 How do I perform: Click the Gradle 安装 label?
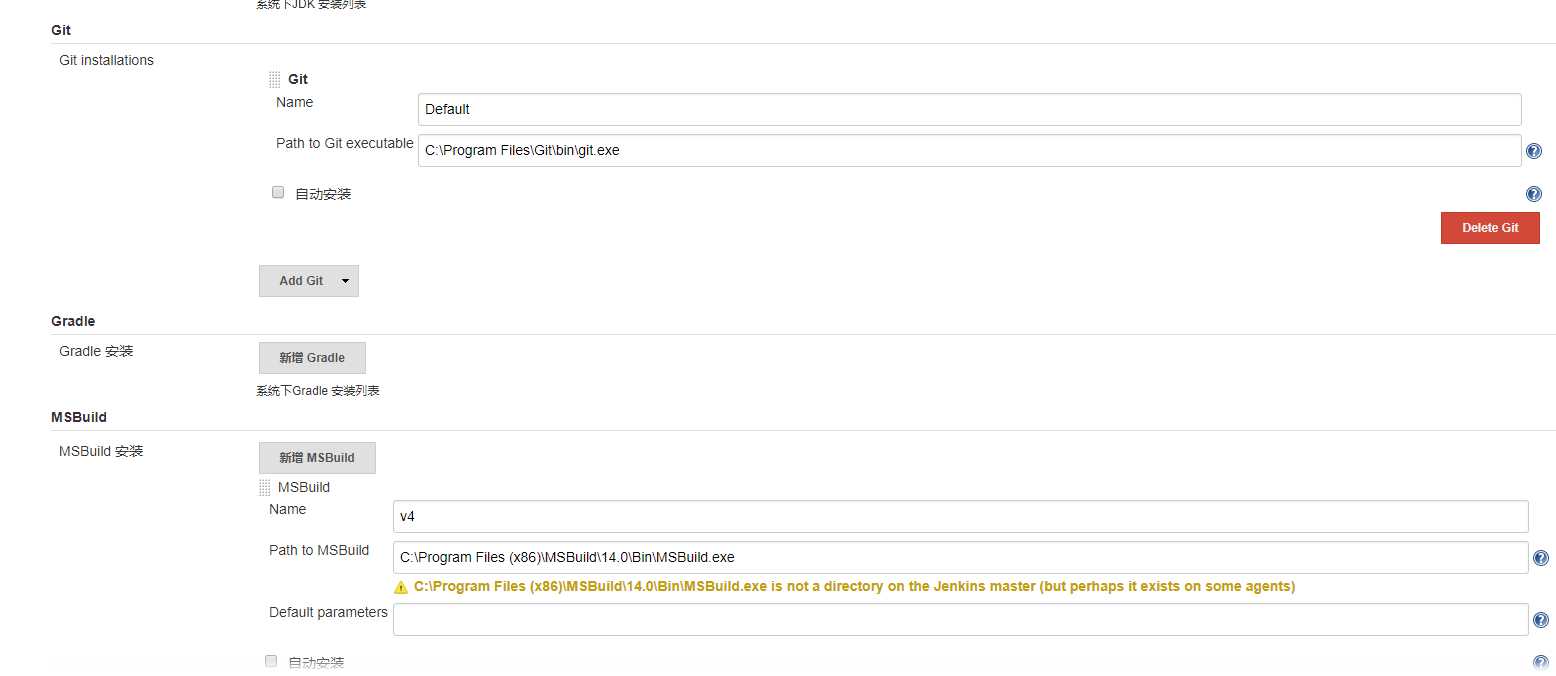coord(96,352)
